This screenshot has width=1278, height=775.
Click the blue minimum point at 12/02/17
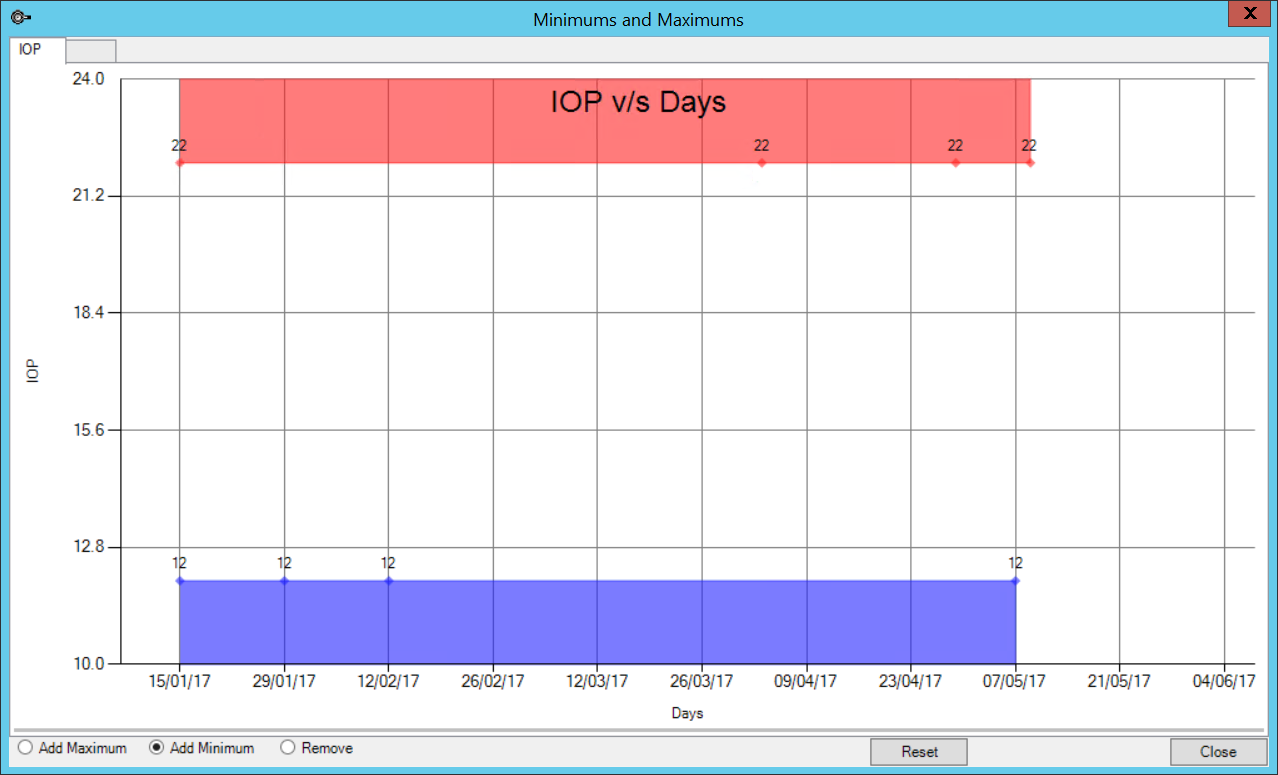point(388,580)
